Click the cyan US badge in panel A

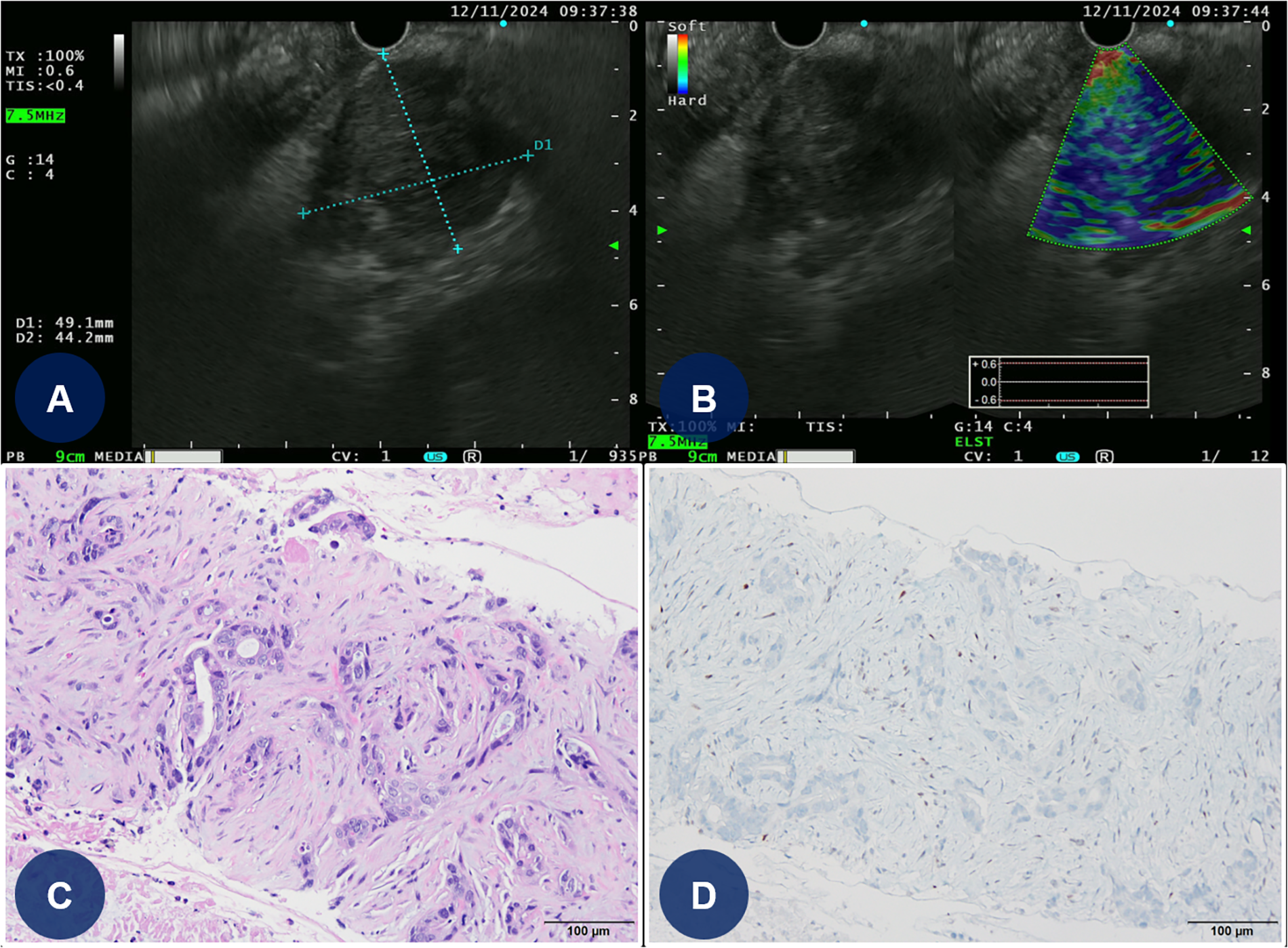[435, 456]
